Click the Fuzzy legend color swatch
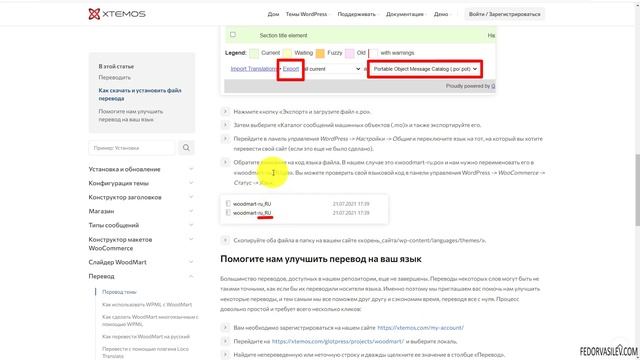Image resolution: width=640 pixels, height=360 pixels. tap(320, 53)
